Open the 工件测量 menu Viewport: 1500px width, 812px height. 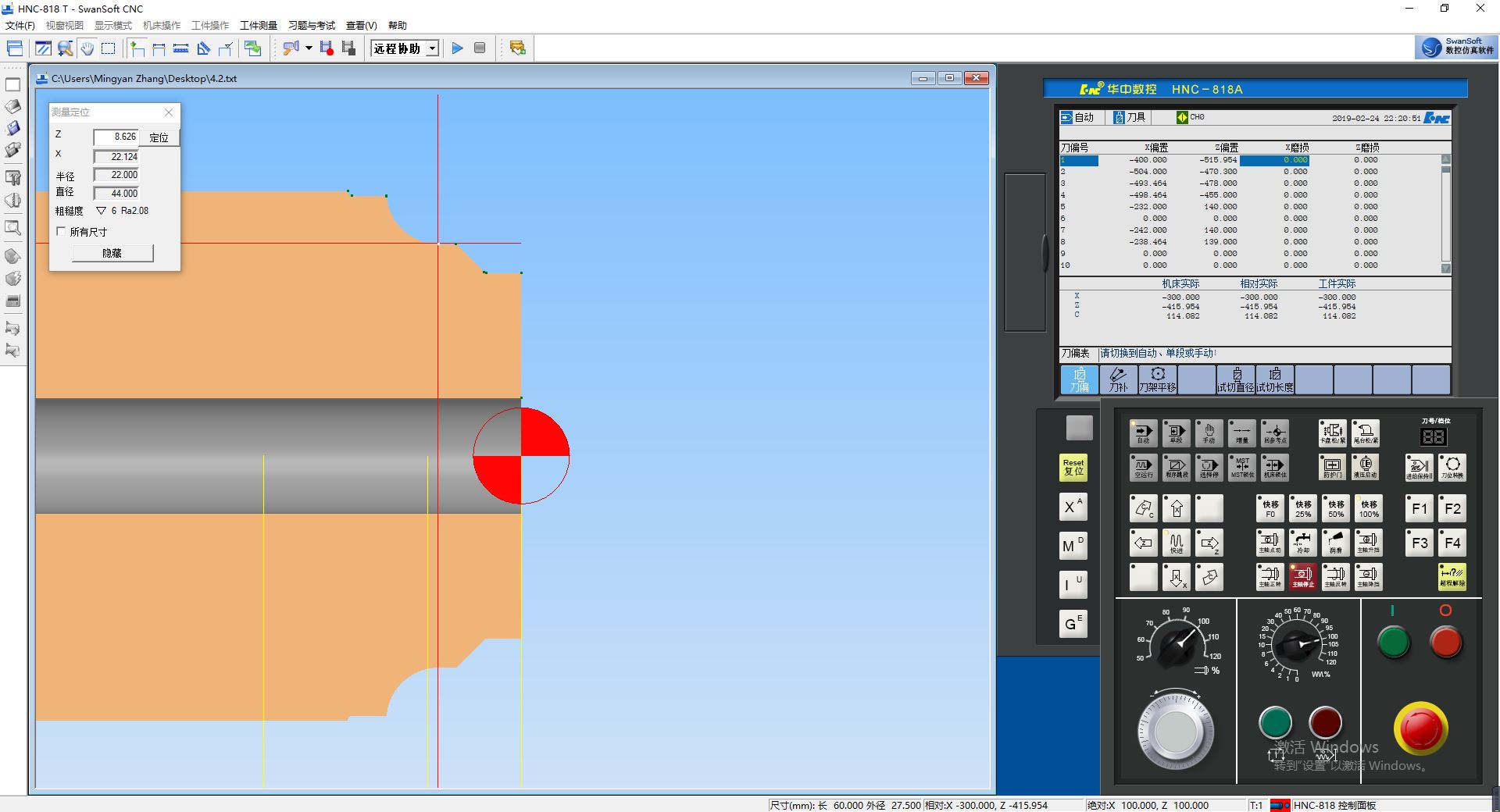coord(258,26)
